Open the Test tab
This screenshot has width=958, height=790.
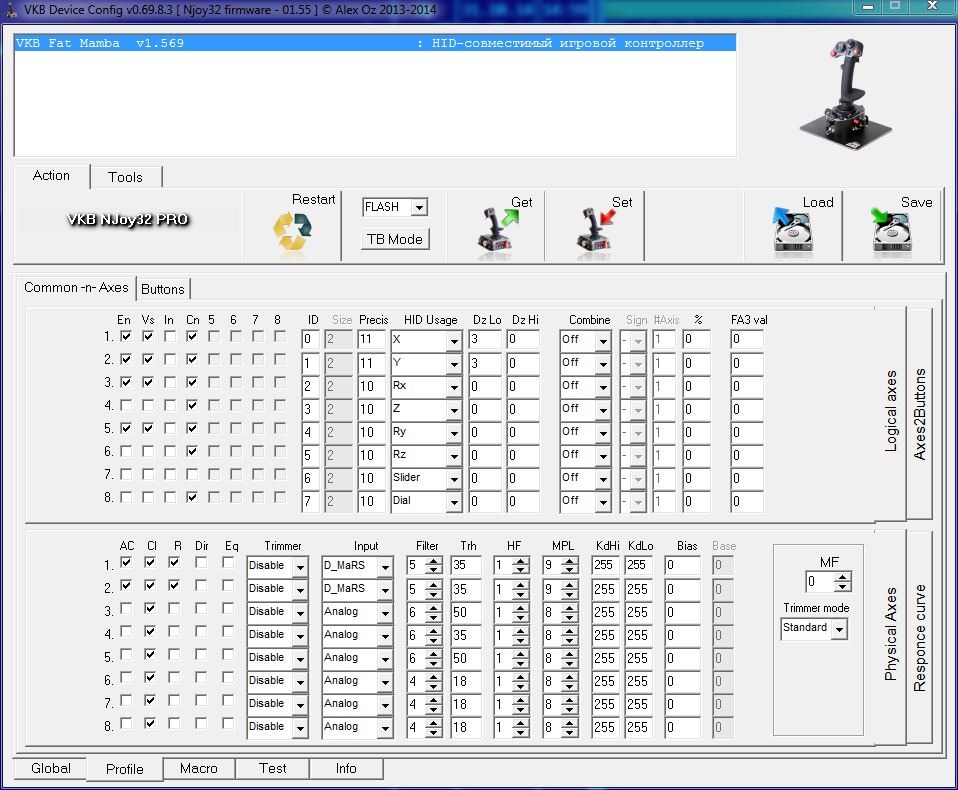(x=272, y=769)
